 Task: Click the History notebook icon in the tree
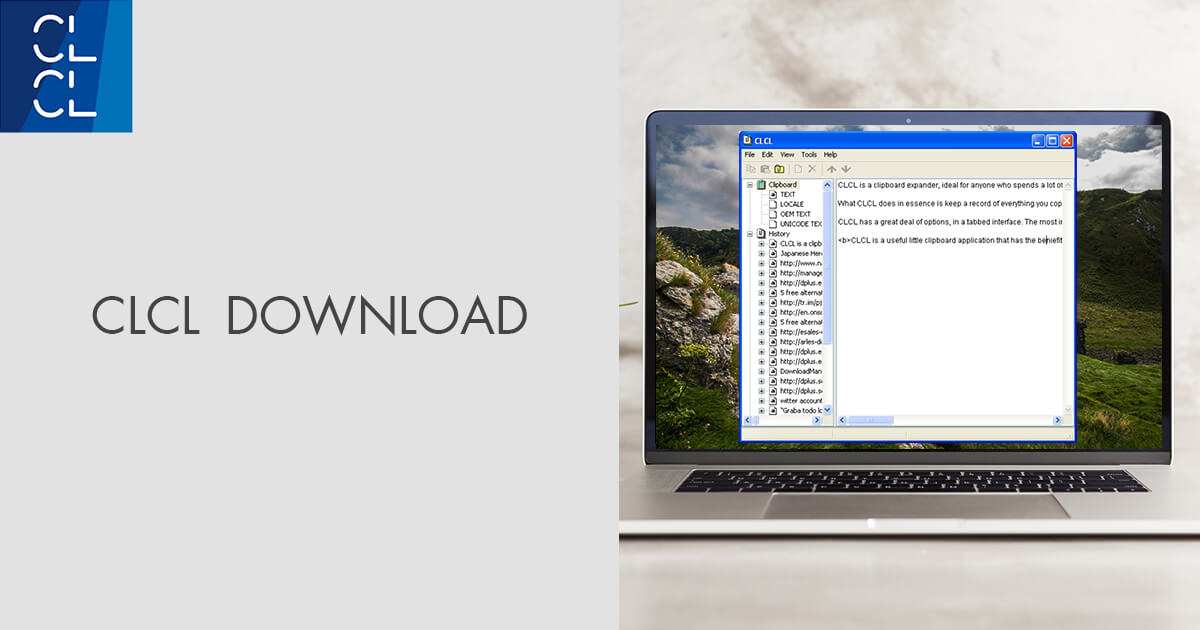point(762,234)
